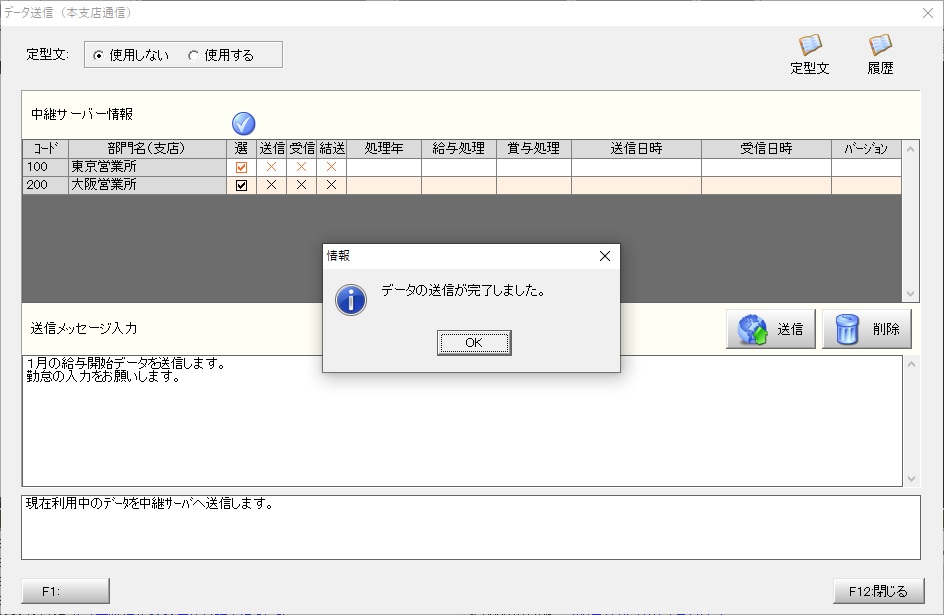Viewport: 944px width, 615px height.
Task: Click the table scrollbar down arrow
Action: pos(910,294)
